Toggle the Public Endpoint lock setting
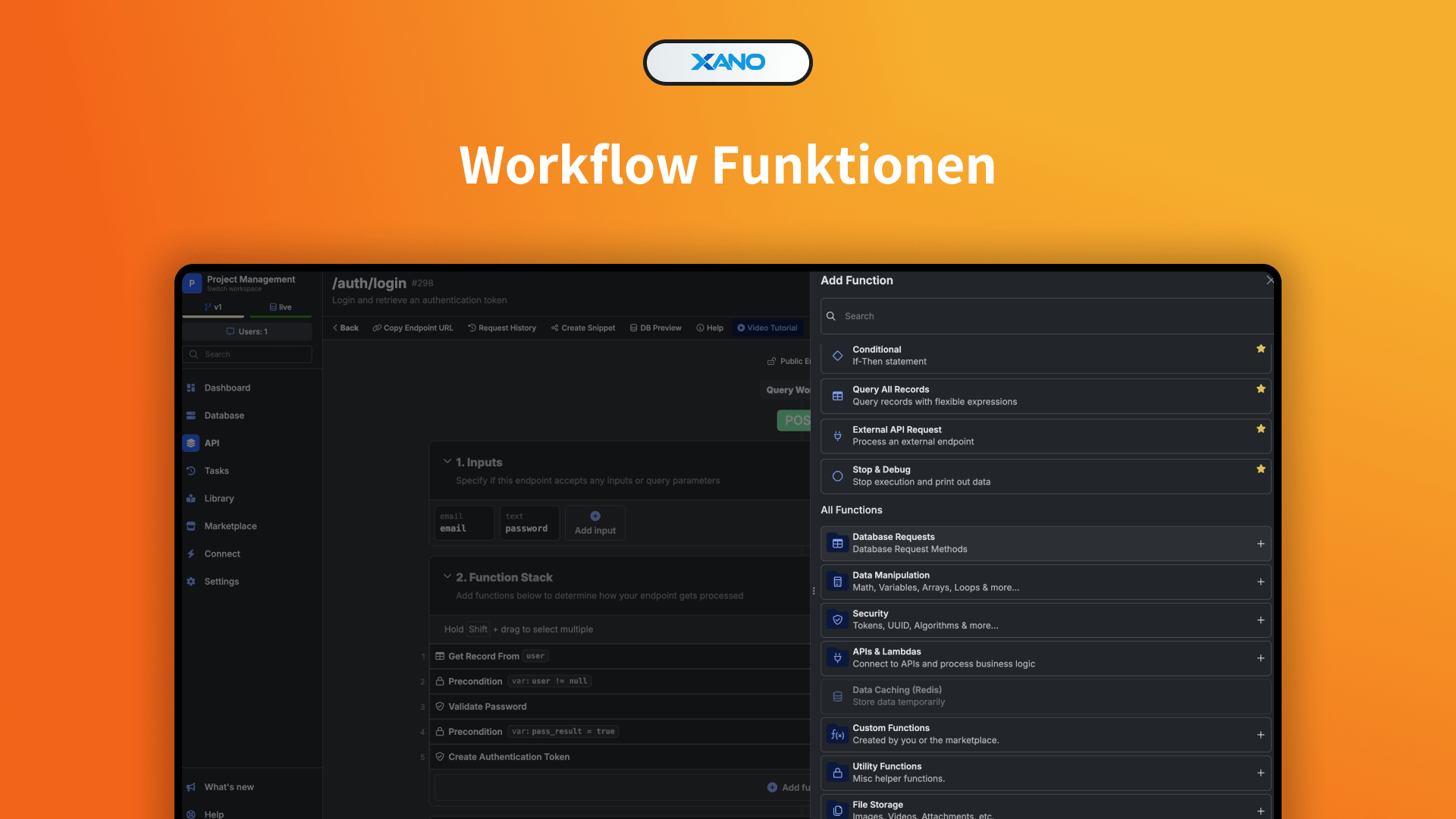This screenshot has height=819, width=1456. tap(789, 361)
